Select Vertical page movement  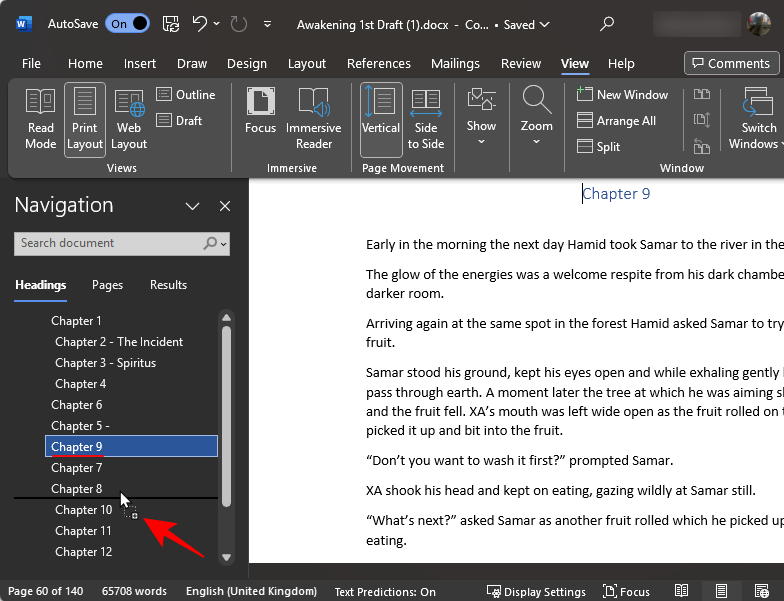click(x=381, y=119)
